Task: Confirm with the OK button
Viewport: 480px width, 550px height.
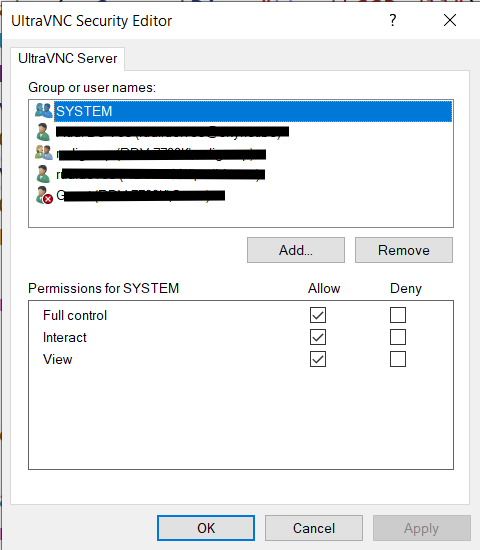Action: click(206, 528)
